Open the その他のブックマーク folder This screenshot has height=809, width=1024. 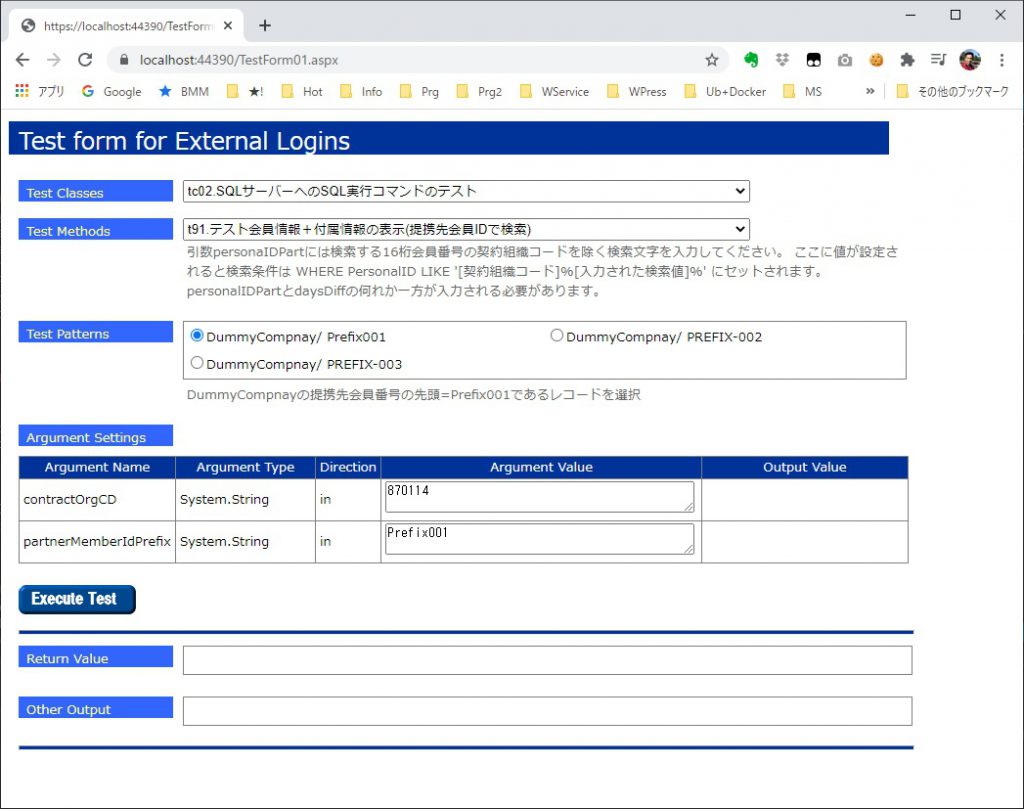pyautogui.click(x=953, y=91)
